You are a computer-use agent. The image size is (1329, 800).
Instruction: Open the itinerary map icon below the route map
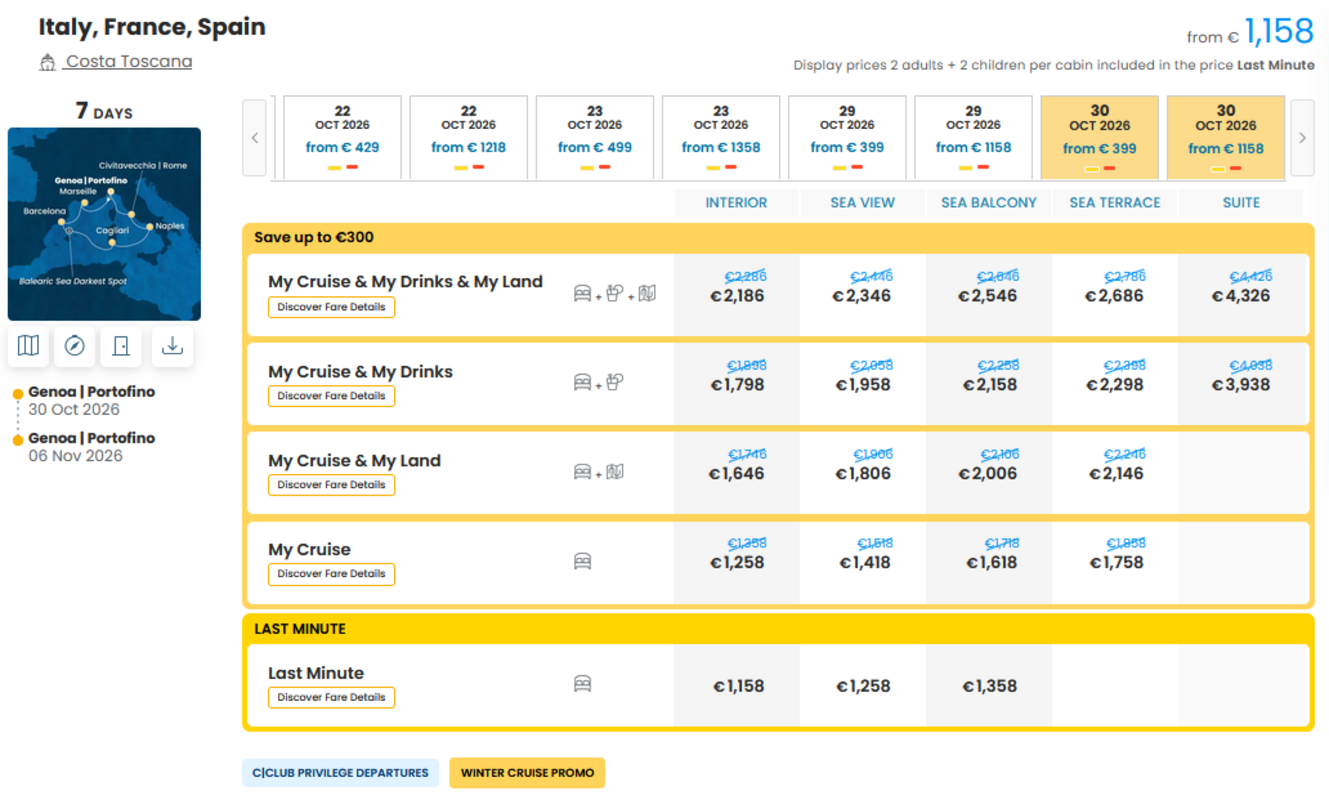click(x=29, y=346)
